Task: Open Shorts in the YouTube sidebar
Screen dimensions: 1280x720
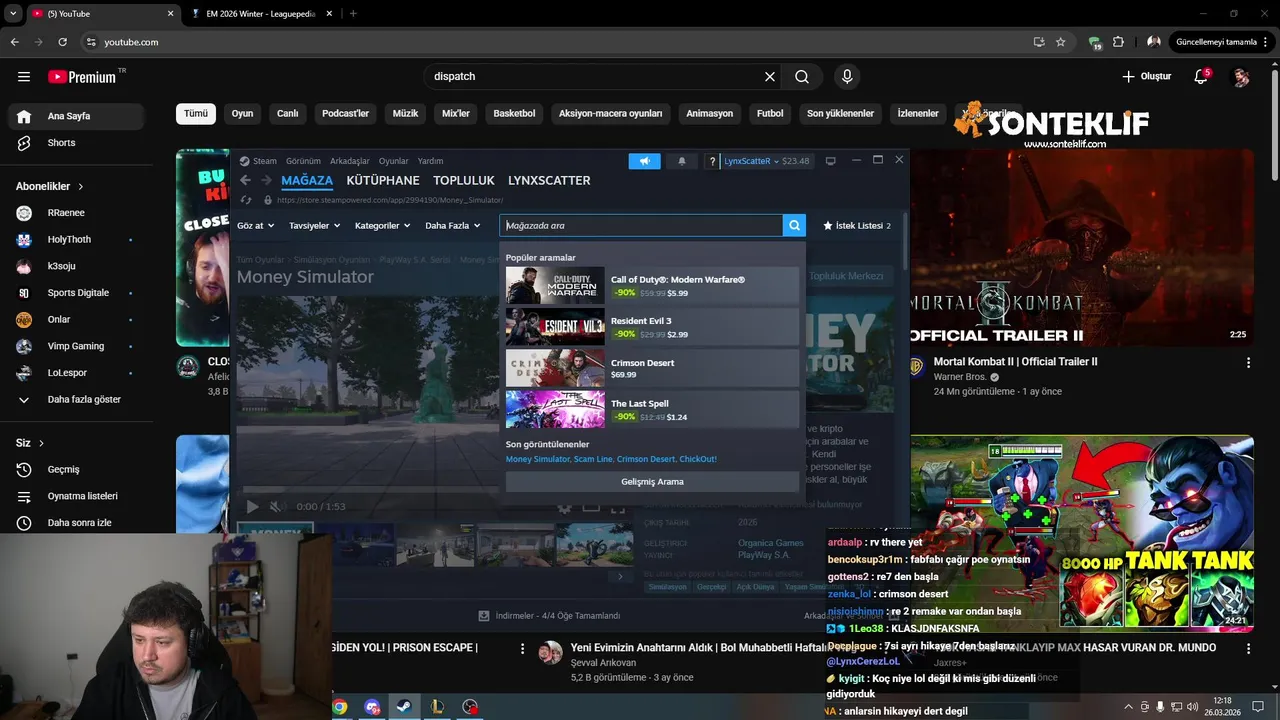Action: 61,143
